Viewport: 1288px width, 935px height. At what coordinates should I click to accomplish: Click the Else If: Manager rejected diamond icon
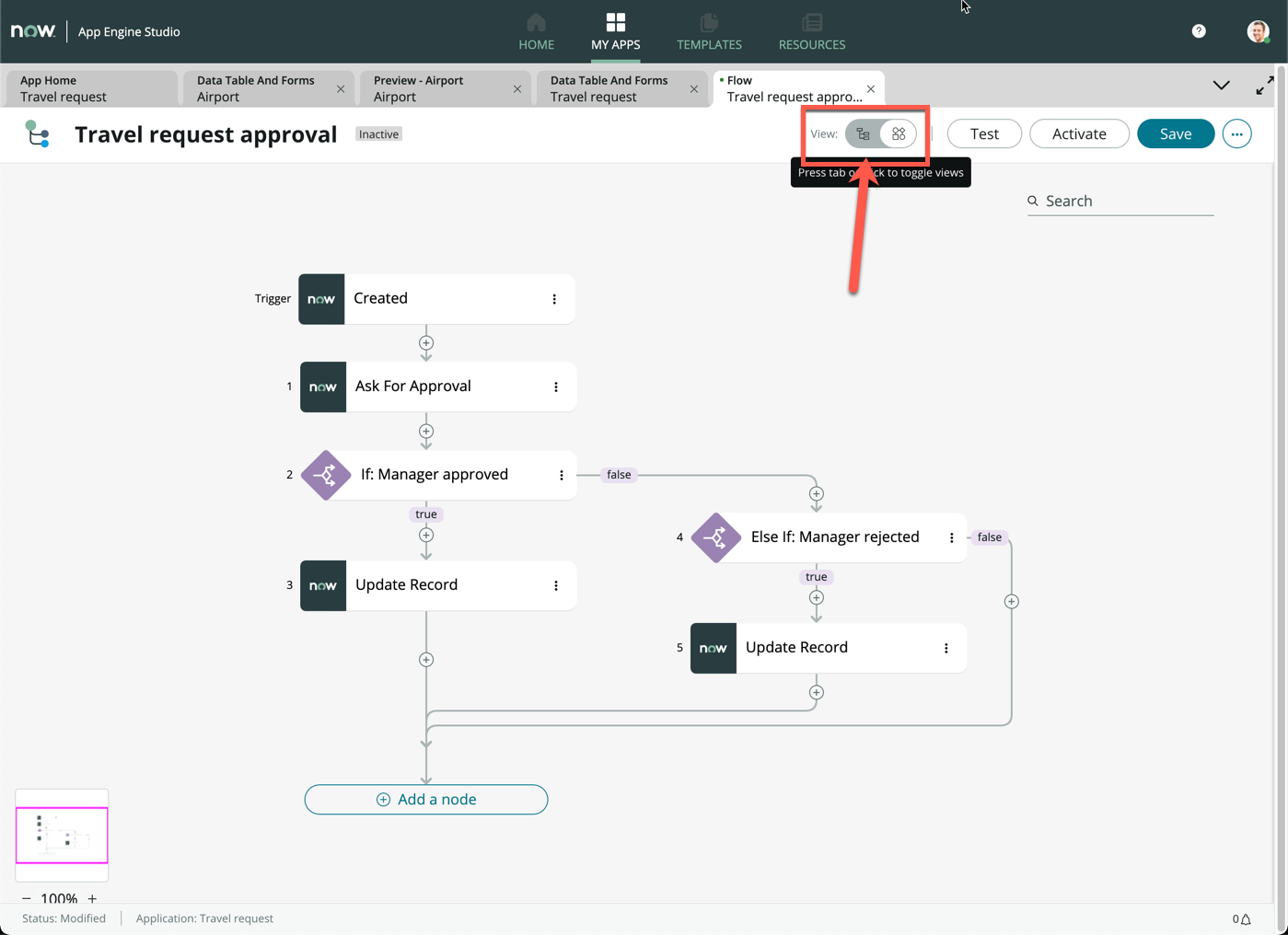tap(716, 537)
